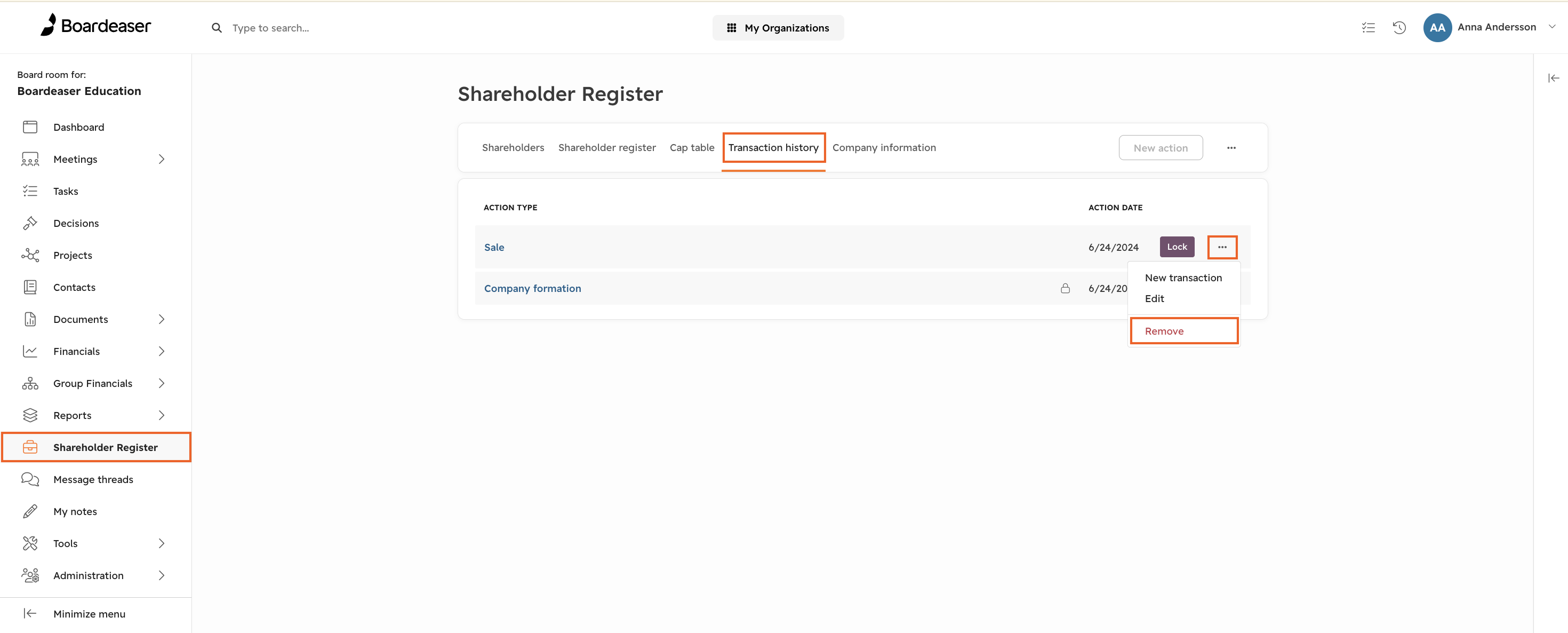Click the search magnifier icon
1568x633 pixels.
pyautogui.click(x=216, y=28)
